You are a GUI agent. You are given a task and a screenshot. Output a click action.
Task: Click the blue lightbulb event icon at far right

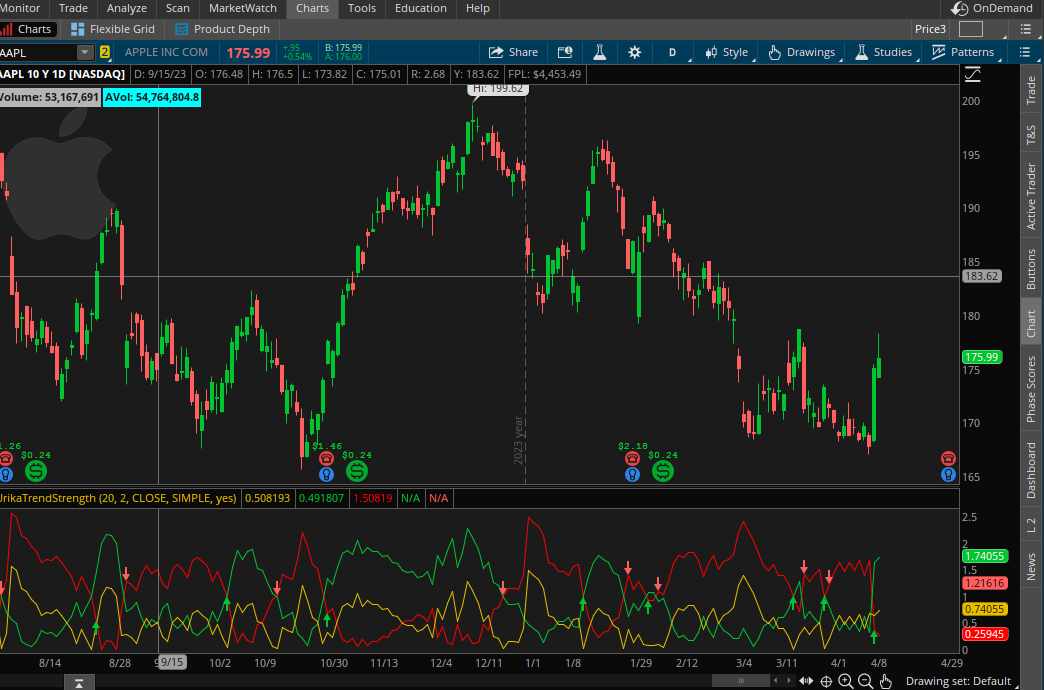[948, 474]
